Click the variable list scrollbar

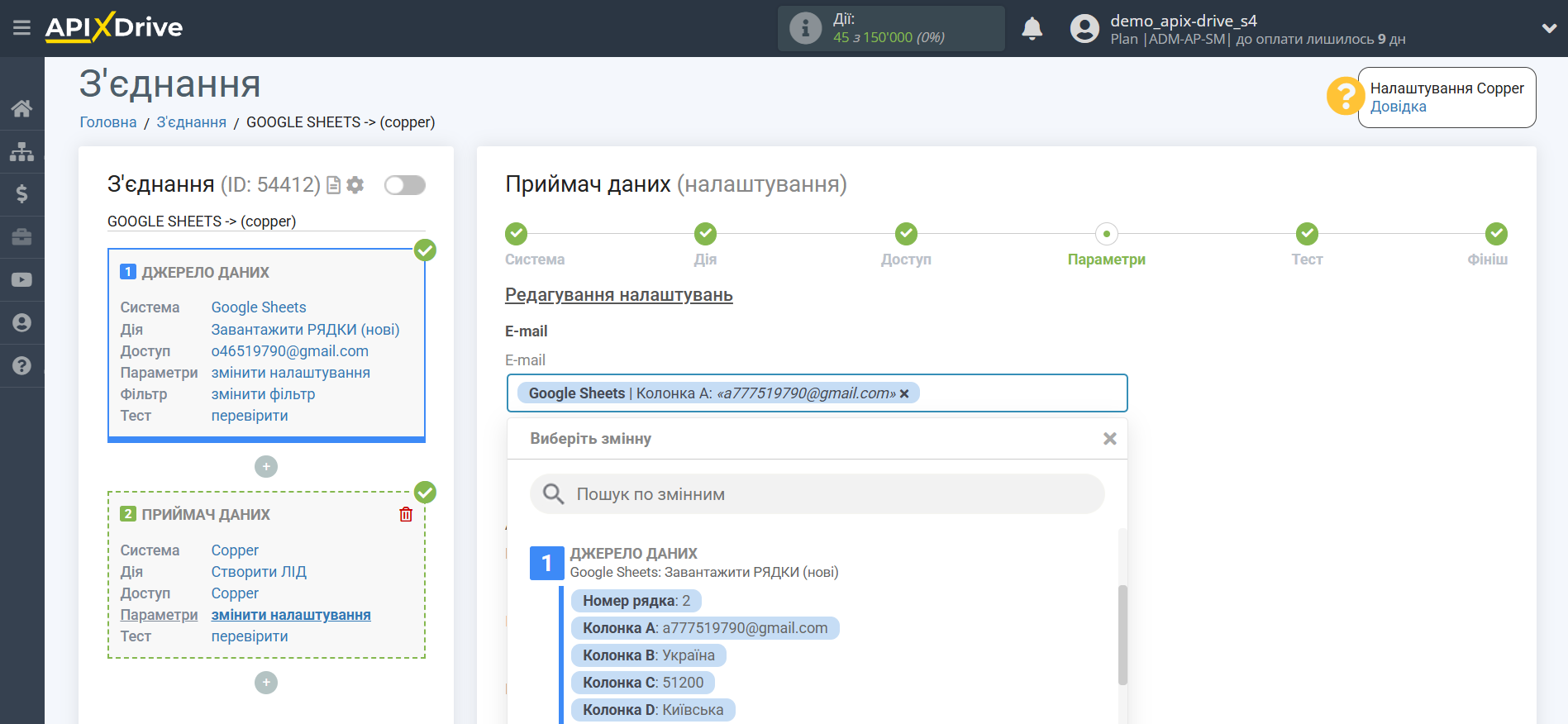[1122, 635]
